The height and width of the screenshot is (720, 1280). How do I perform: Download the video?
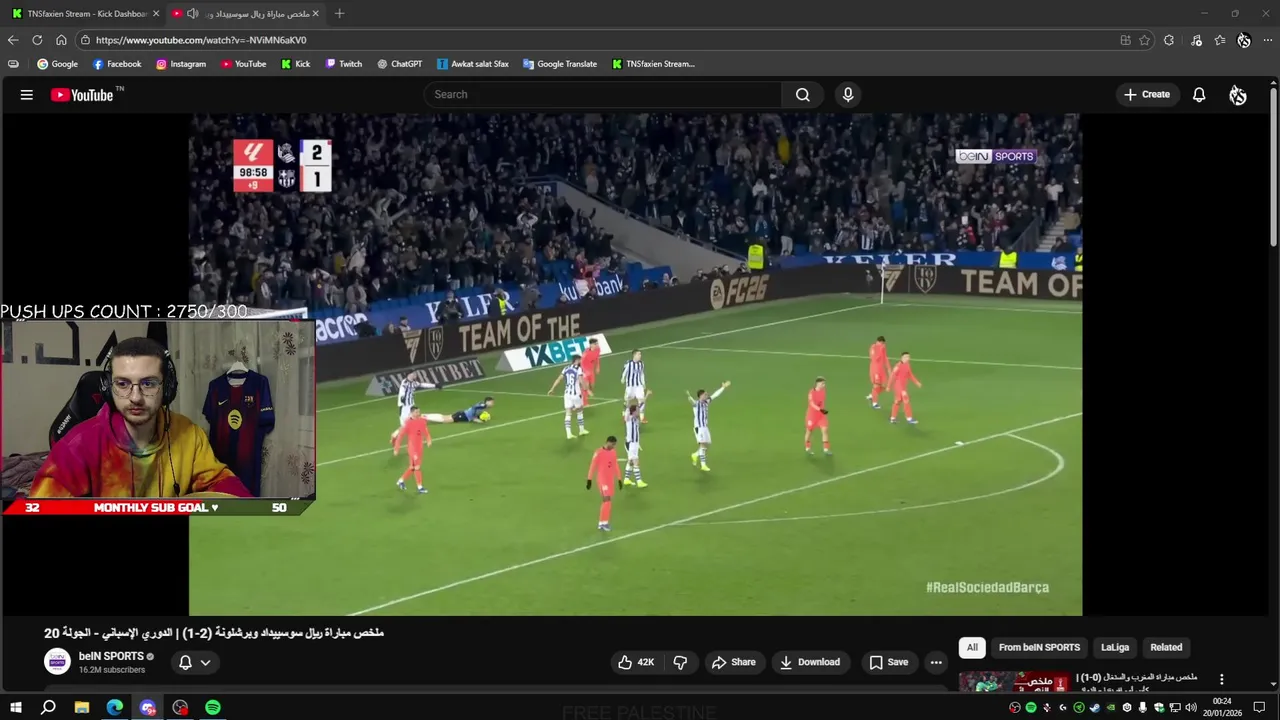click(x=809, y=662)
